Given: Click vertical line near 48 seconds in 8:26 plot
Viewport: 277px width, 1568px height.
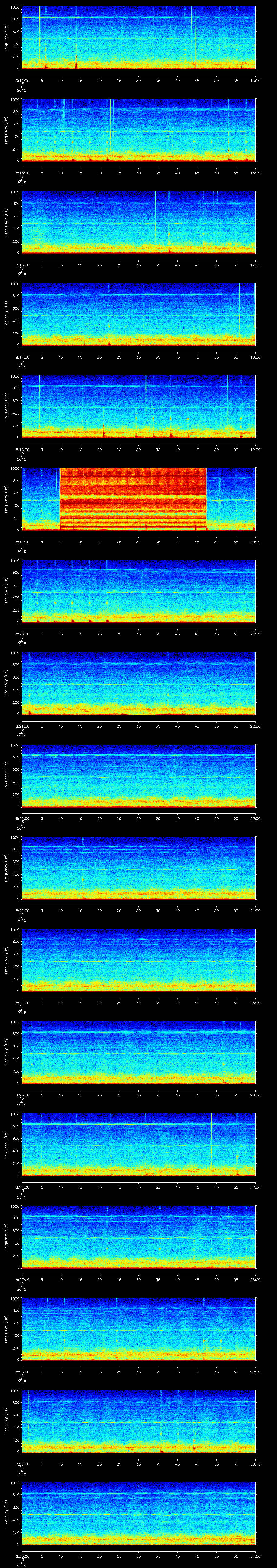Looking at the screenshot, I should point(211,1144).
